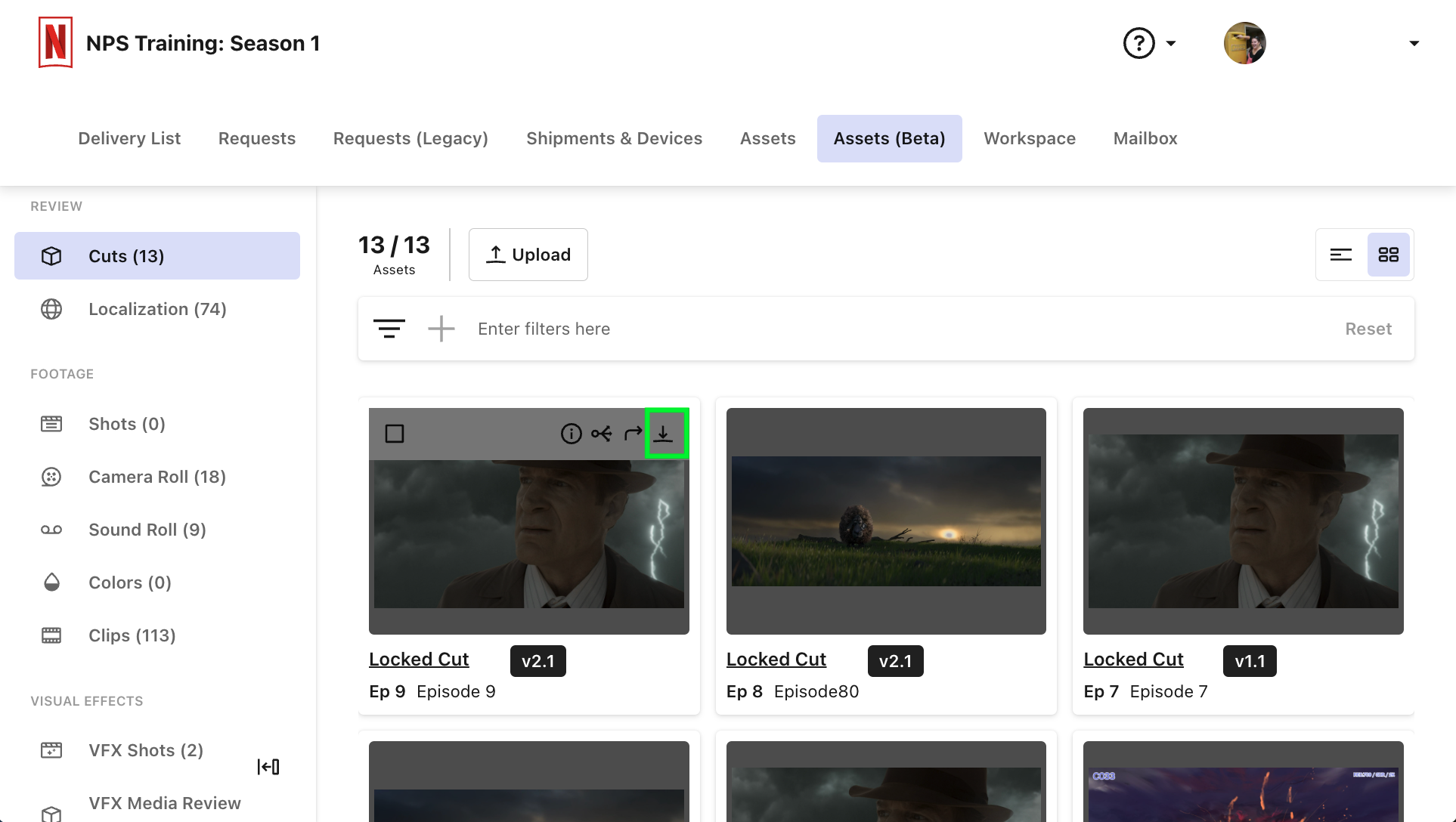Select the Localization globe icon
1456x822 pixels.
click(51, 308)
